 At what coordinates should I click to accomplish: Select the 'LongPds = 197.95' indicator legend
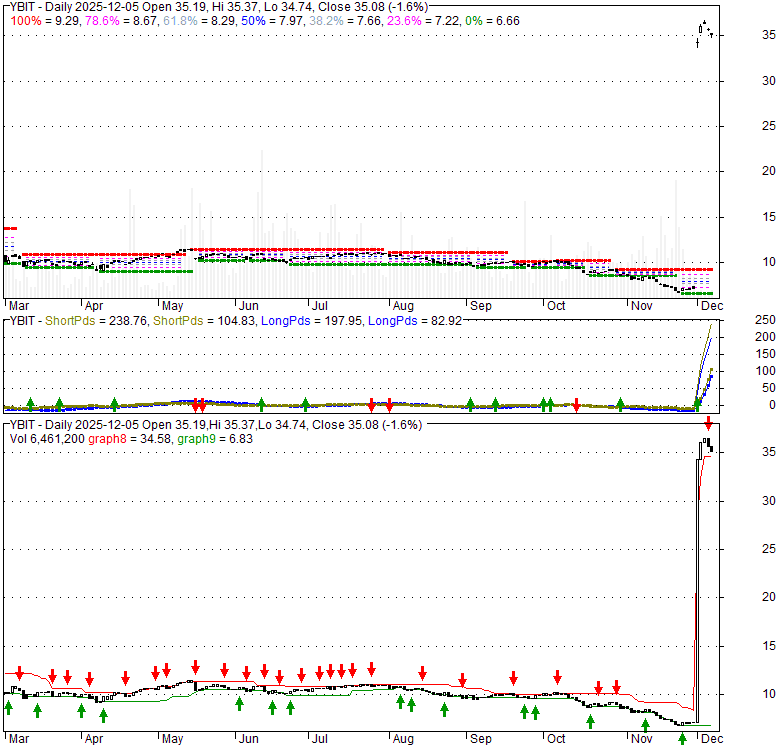pyautogui.click(x=312, y=321)
